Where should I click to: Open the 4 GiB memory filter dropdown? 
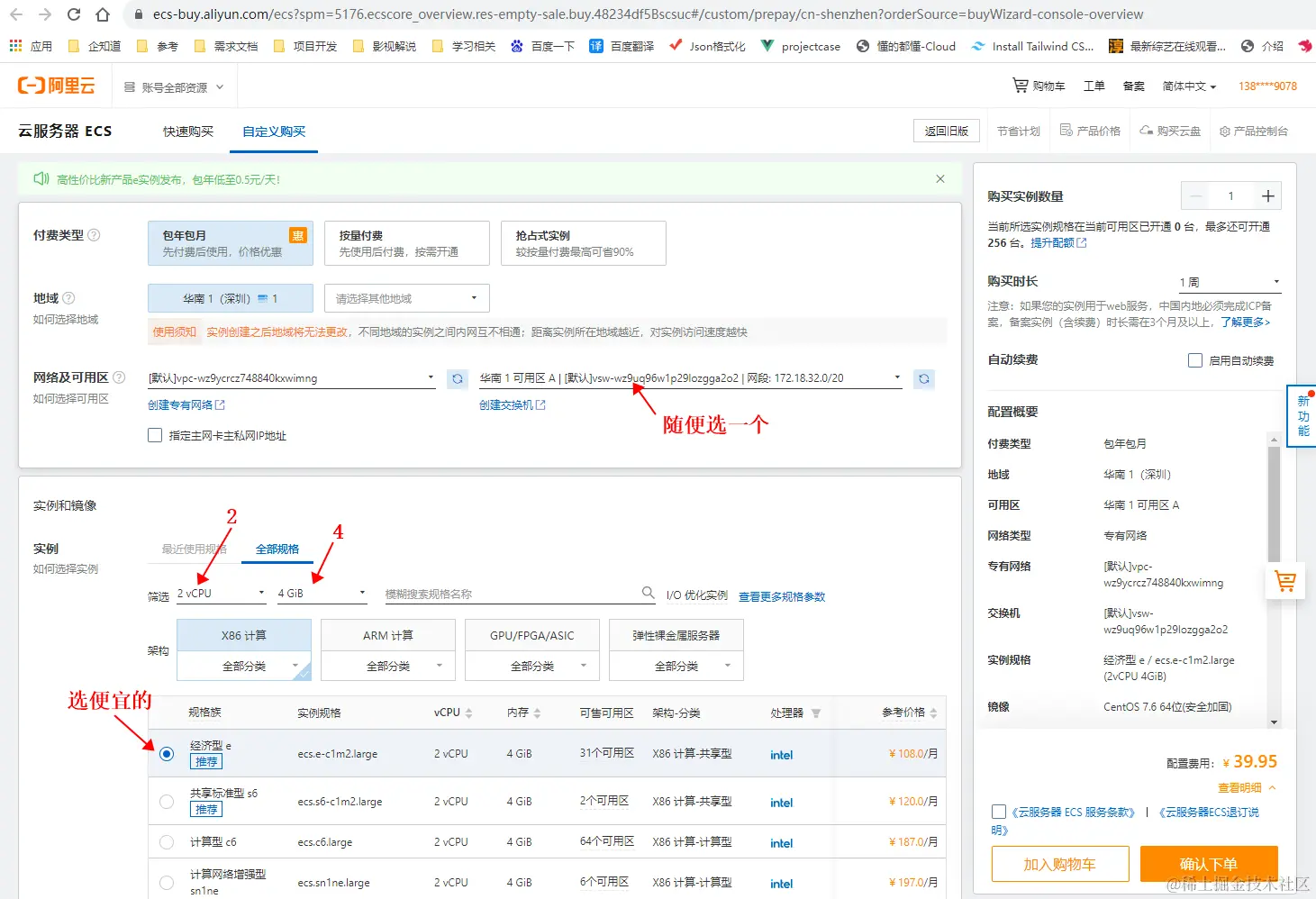(x=322, y=594)
